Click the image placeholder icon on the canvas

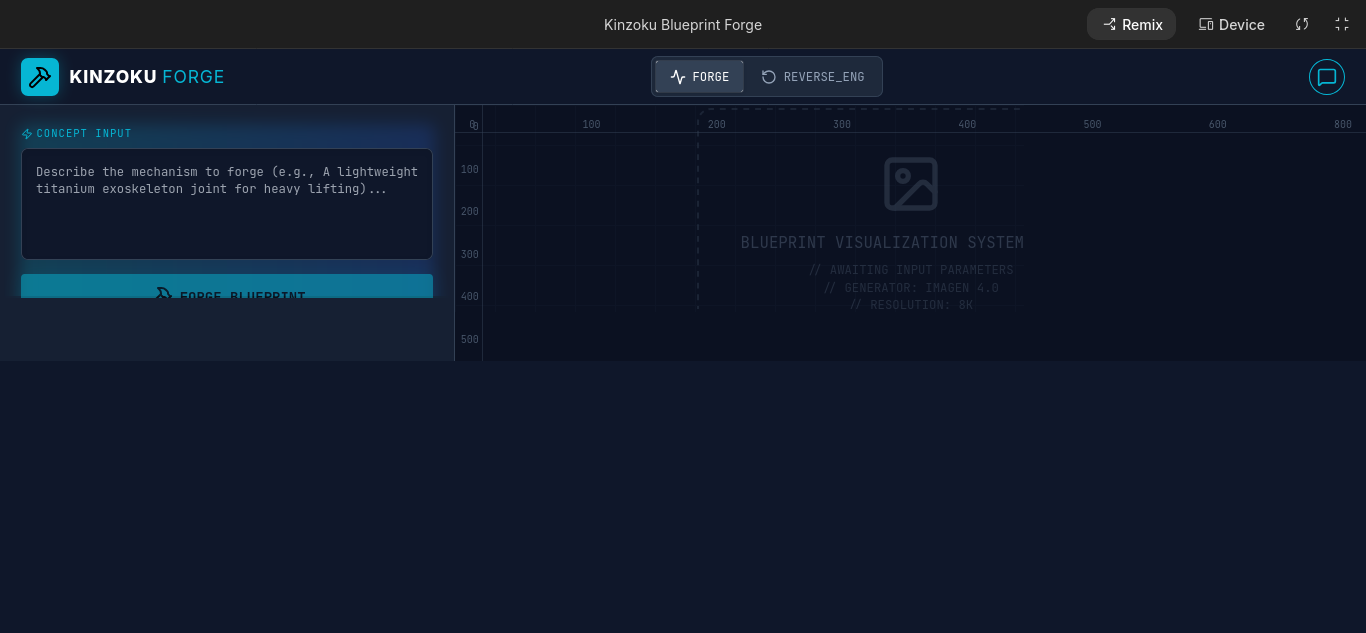point(910,184)
